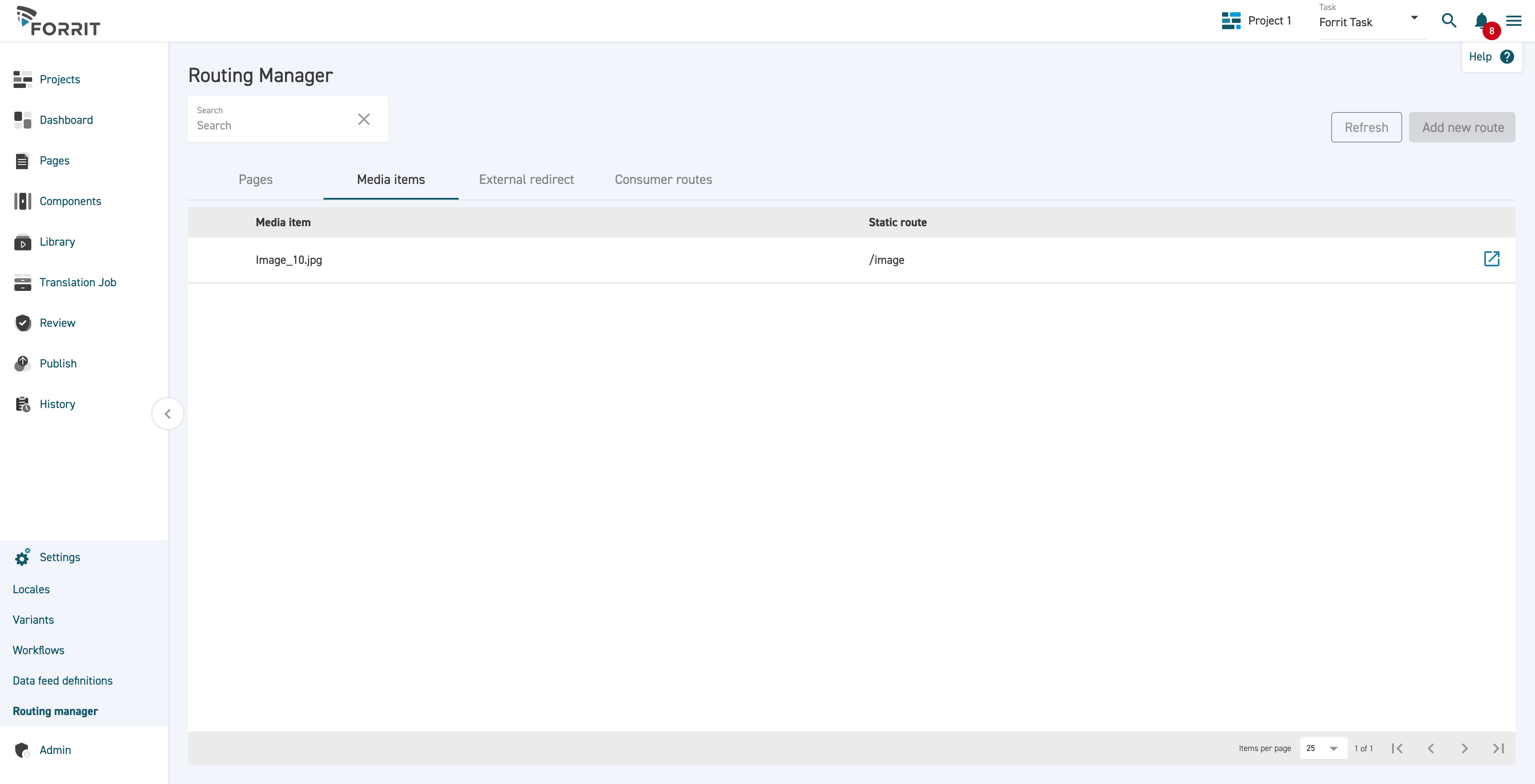Screen dimensions: 1535x784
Task: Click the Help question mark icon
Action: [x=1506, y=57]
